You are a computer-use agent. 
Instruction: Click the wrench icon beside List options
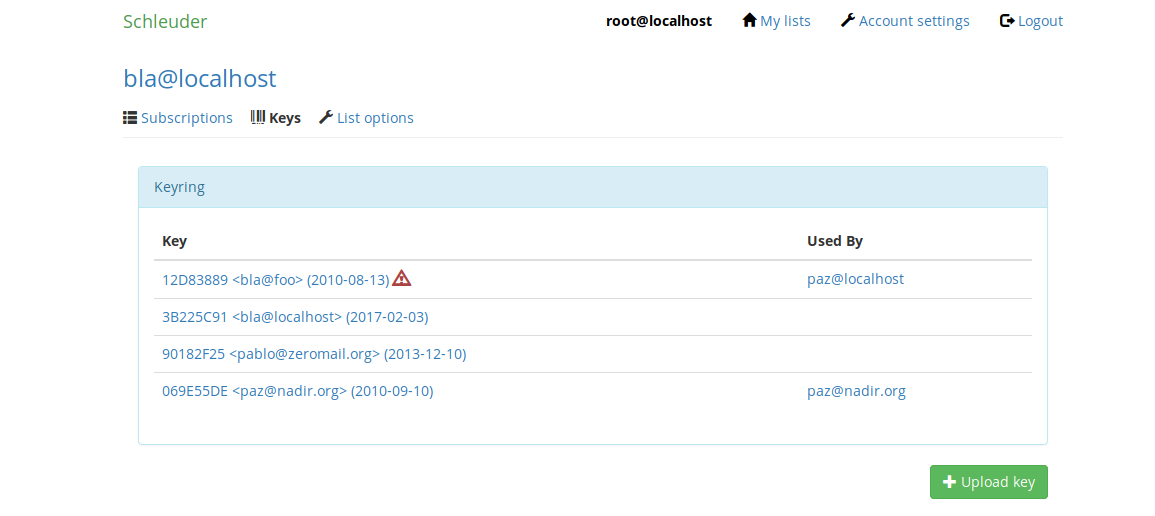coord(326,117)
